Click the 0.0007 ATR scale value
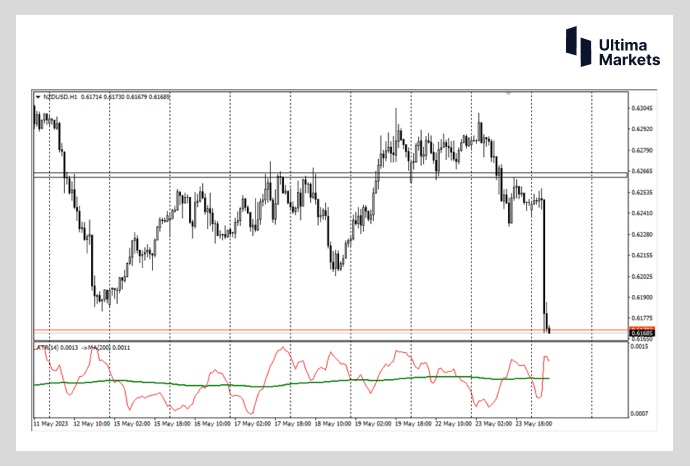690x467 pixels. [639, 414]
